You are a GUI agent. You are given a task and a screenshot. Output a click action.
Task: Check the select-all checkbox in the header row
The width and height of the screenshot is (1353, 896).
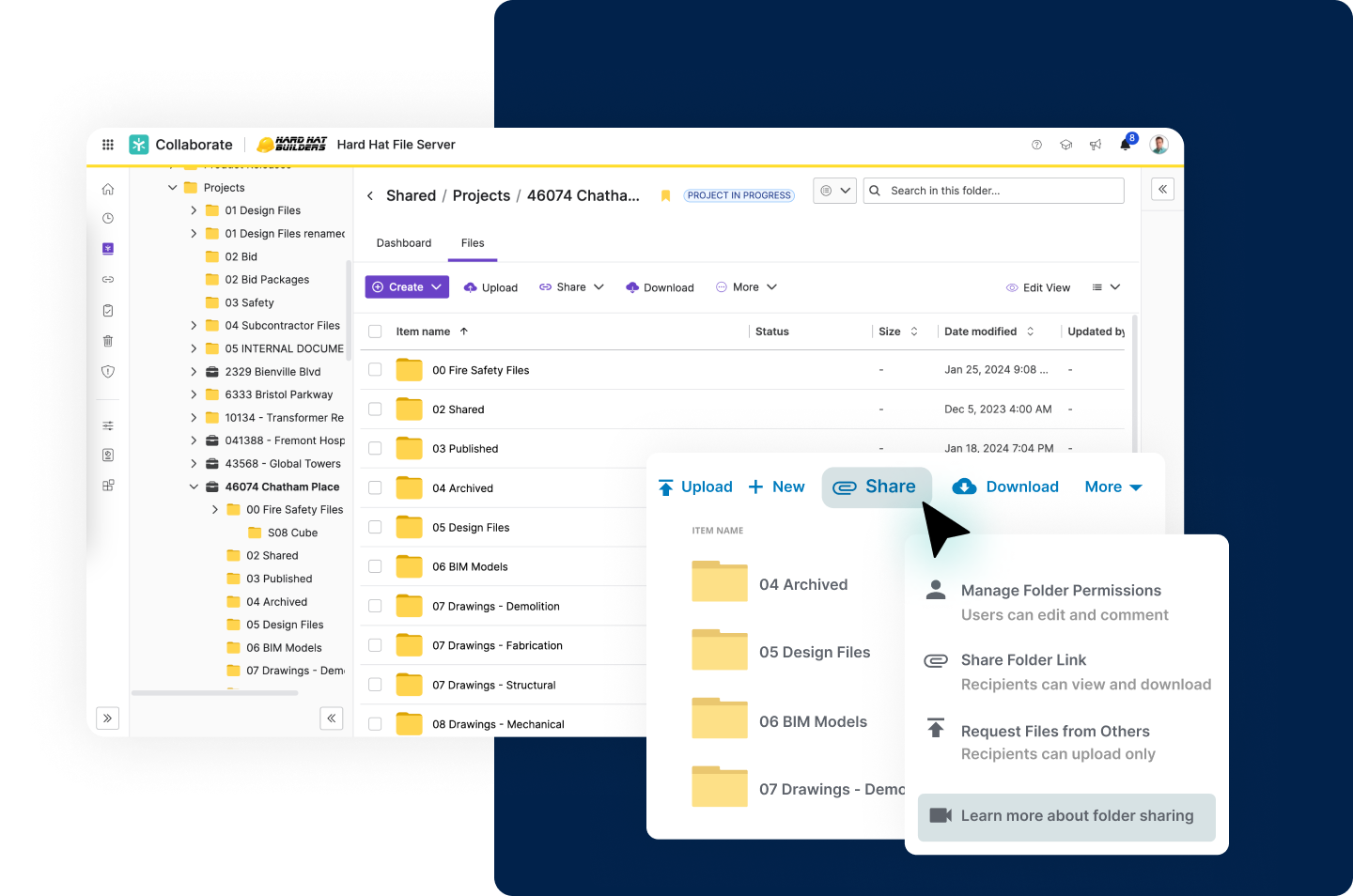(x=375, y=331)
